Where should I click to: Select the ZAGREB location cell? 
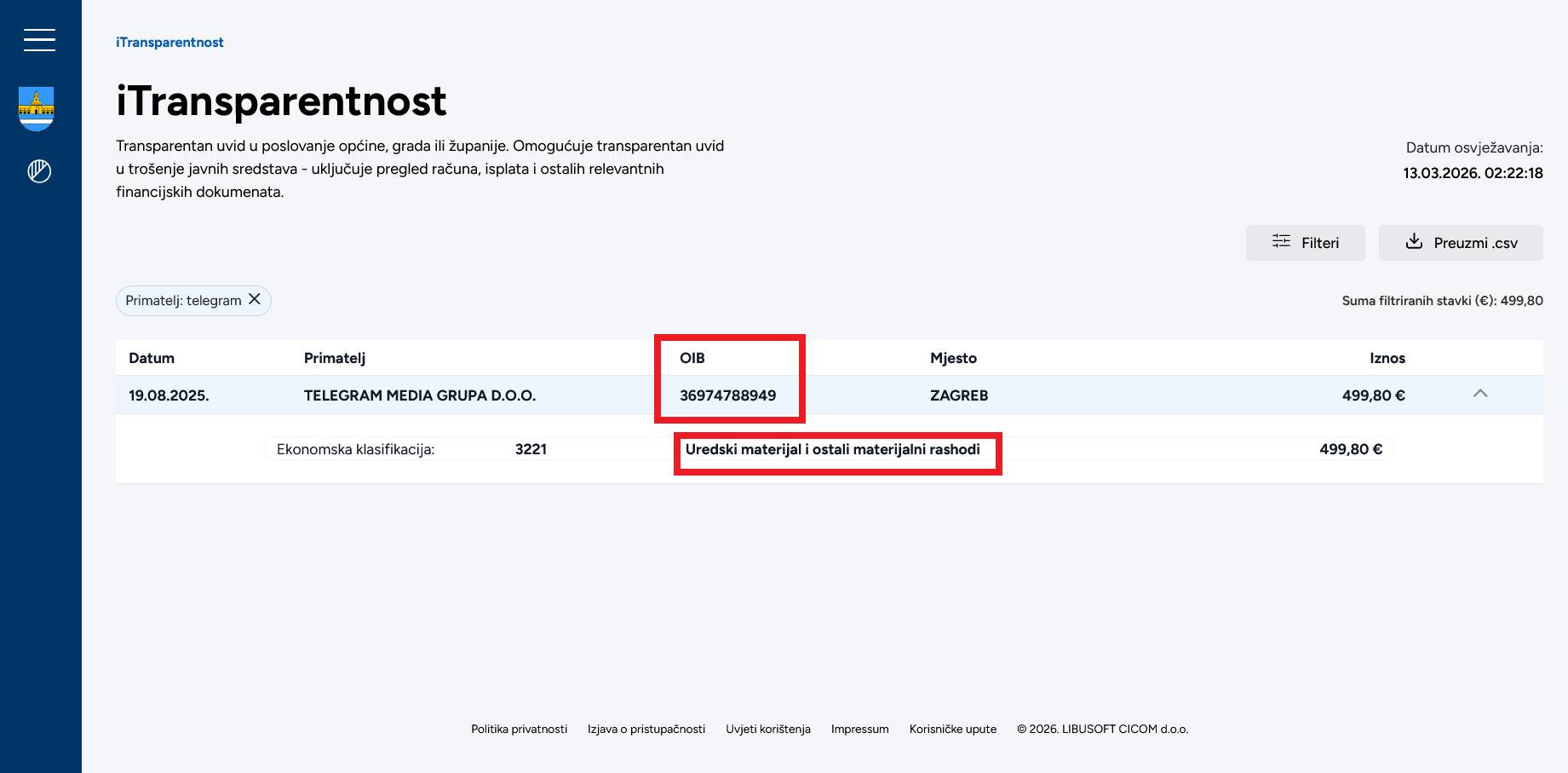[x=959, y=395]
